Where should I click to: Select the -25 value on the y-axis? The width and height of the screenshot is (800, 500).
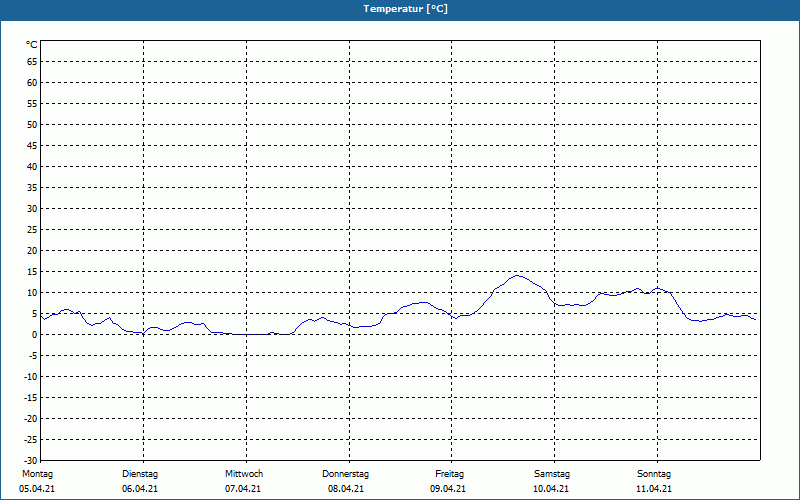(x=31, y=439)
